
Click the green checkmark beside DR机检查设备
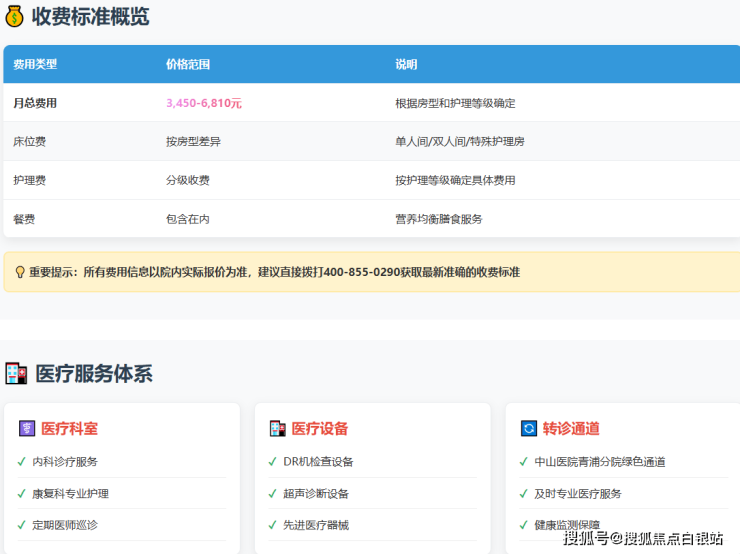point(273,462)
